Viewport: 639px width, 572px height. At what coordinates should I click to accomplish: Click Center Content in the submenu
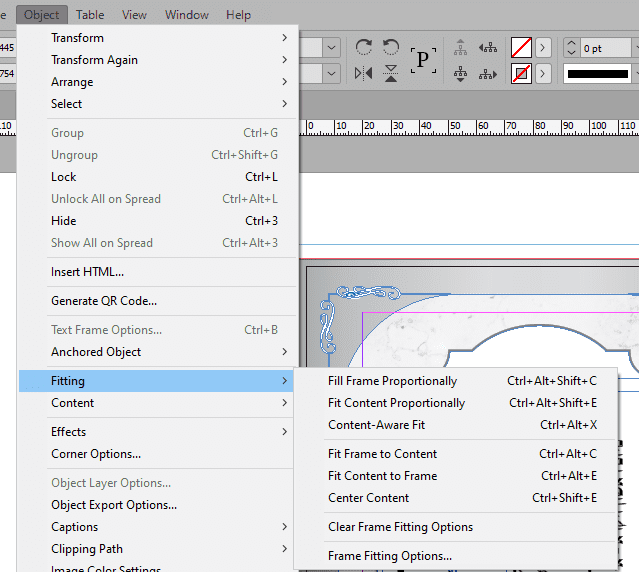(x=368, y=498)
